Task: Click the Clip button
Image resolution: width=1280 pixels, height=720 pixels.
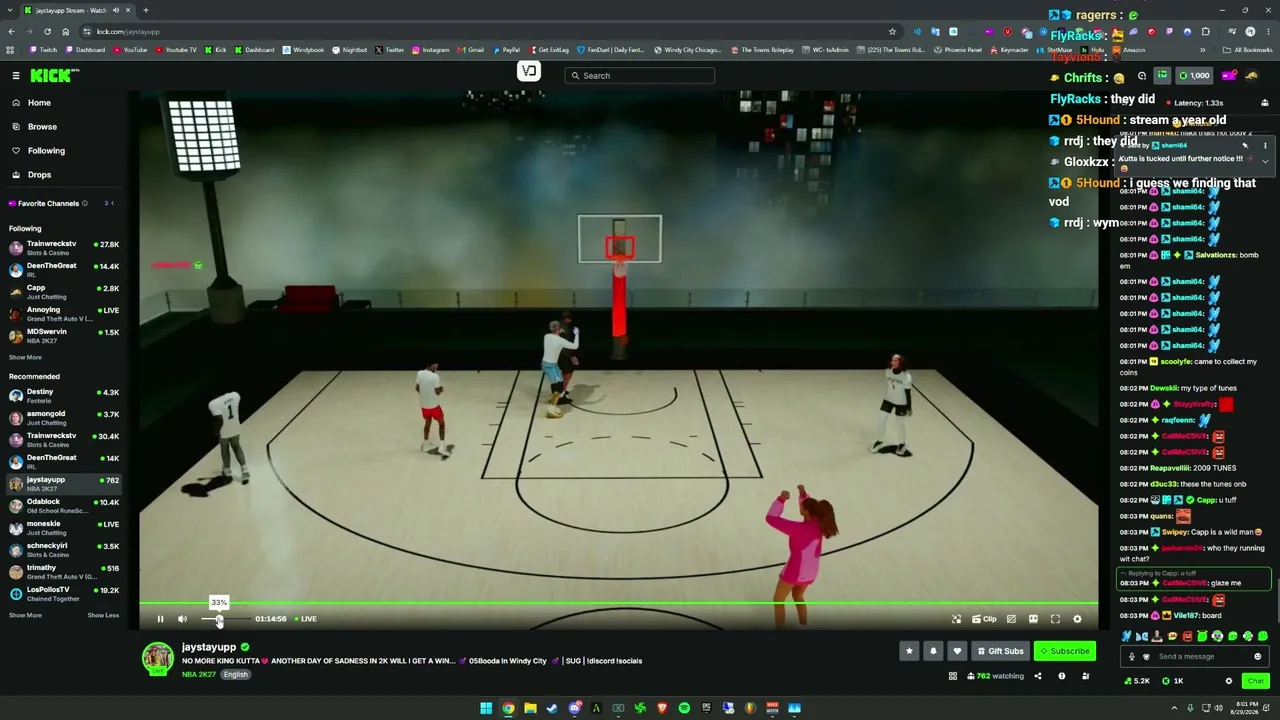Action: (x=985, y=619)
